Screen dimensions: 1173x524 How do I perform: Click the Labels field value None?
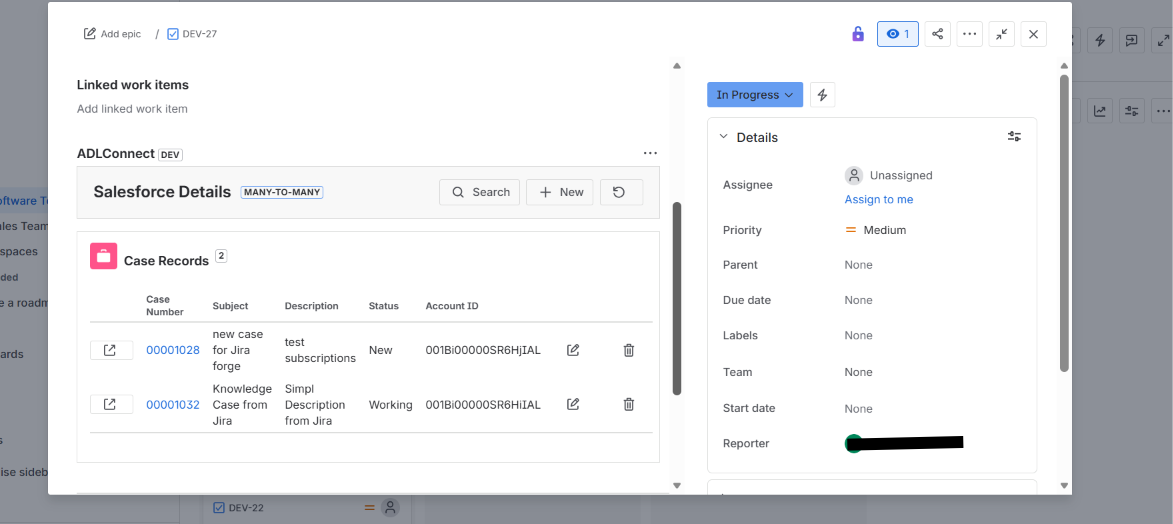pos(858,335)
